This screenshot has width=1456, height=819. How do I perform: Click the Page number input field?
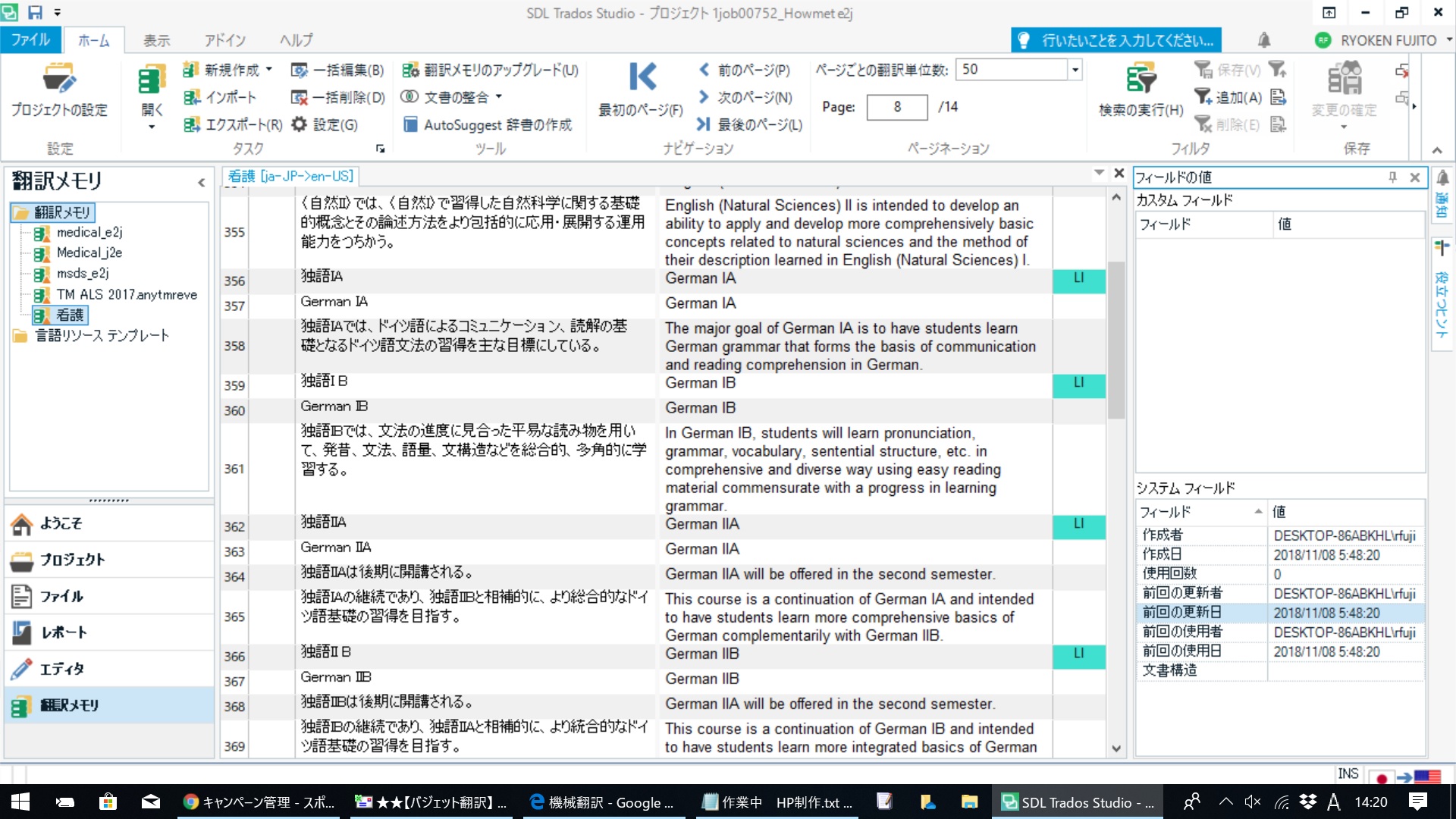pos(896,107)
